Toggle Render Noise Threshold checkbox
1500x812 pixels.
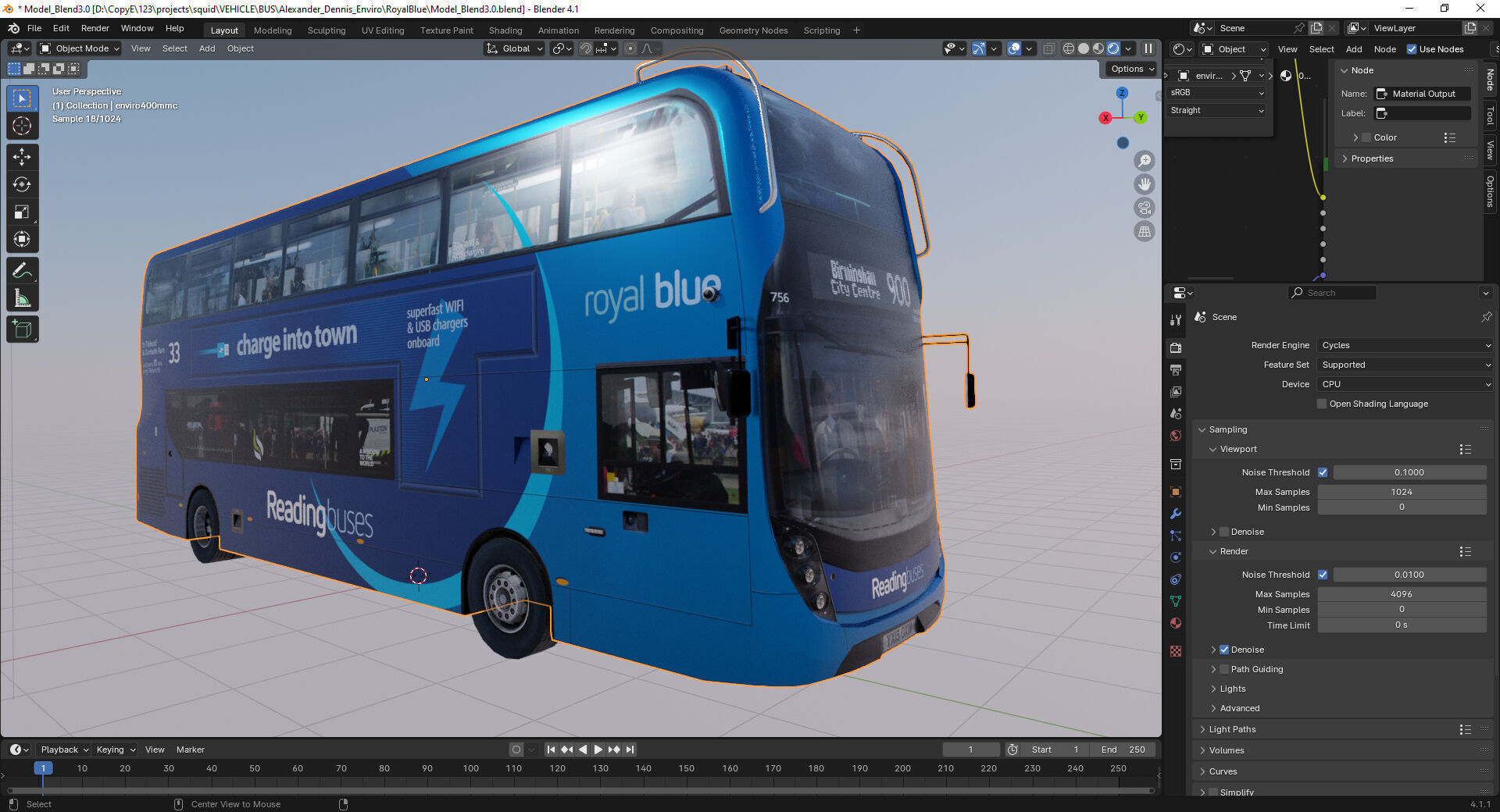point(1323,575)
